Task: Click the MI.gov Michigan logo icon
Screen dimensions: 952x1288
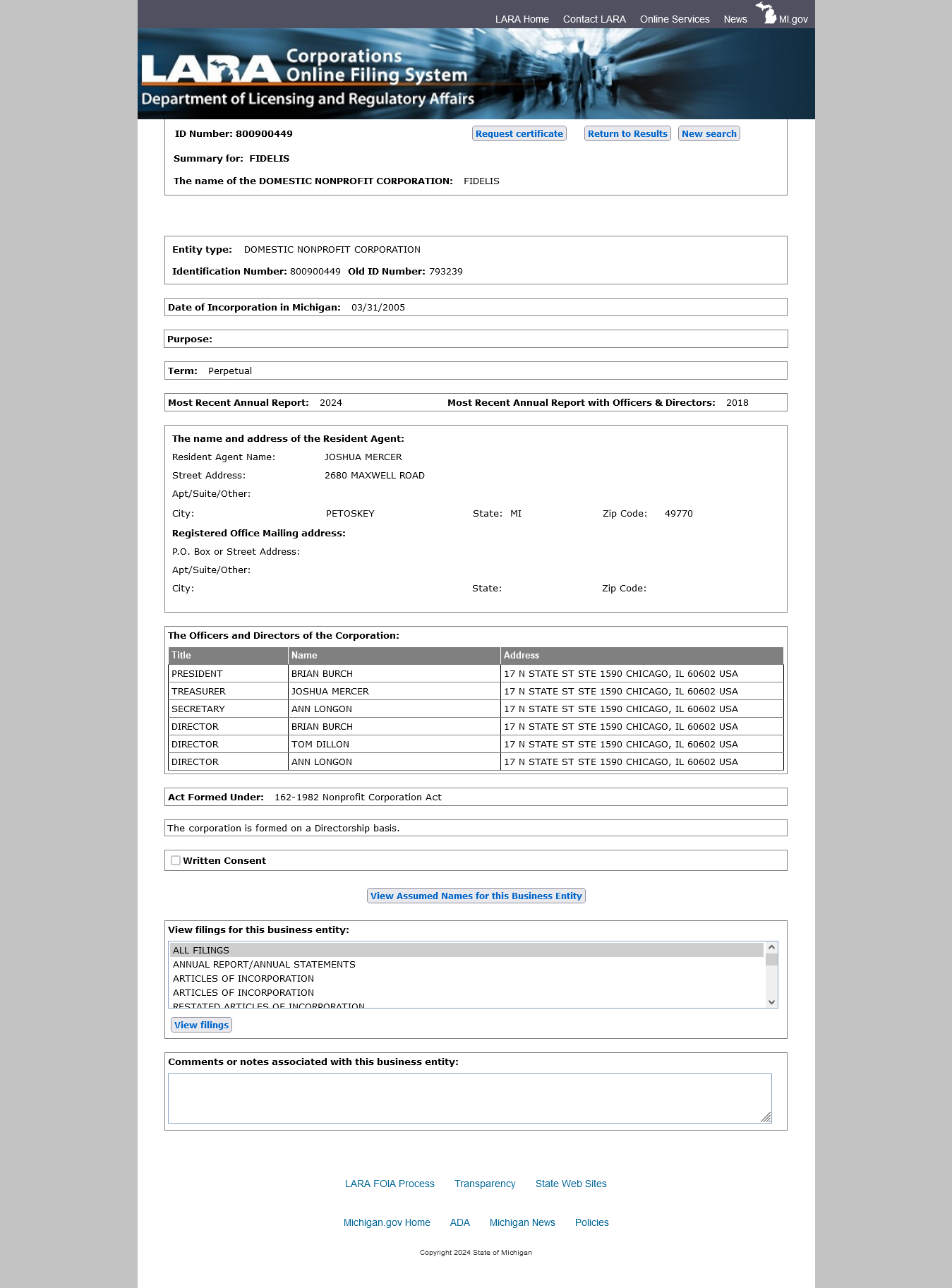Action: [766, 13]
